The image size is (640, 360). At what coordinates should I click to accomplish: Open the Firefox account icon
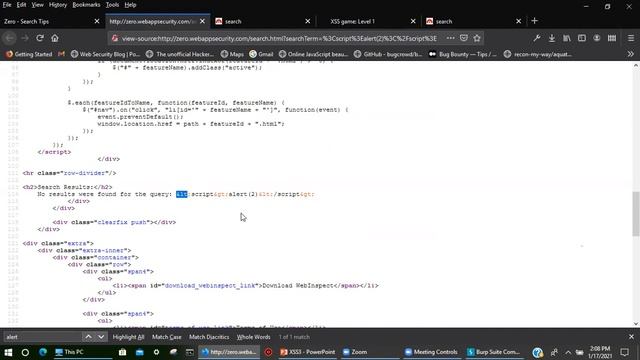(x=597, y=38)
